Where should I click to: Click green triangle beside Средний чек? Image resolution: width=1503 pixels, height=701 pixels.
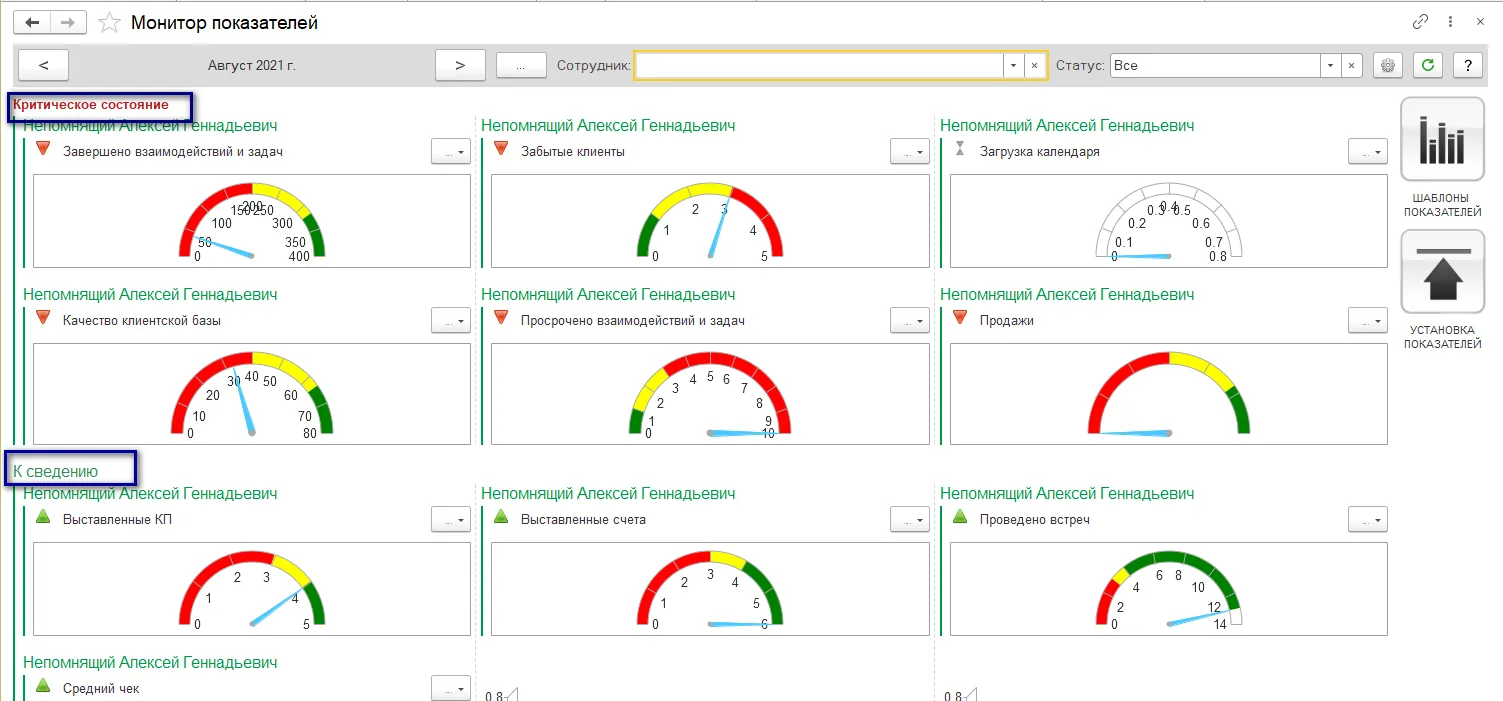pos(43,685)
